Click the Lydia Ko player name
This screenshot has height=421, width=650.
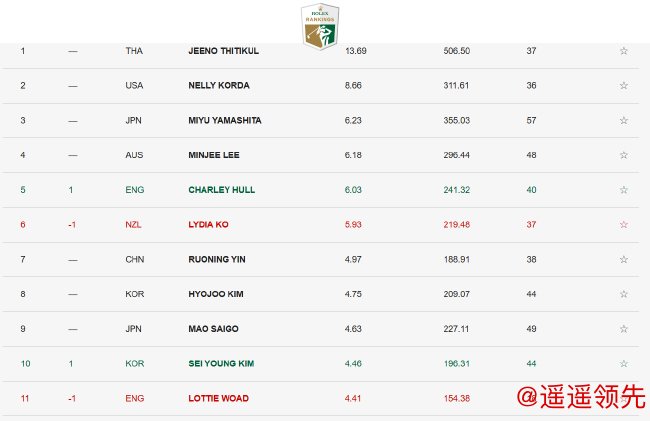coord(210,224)
